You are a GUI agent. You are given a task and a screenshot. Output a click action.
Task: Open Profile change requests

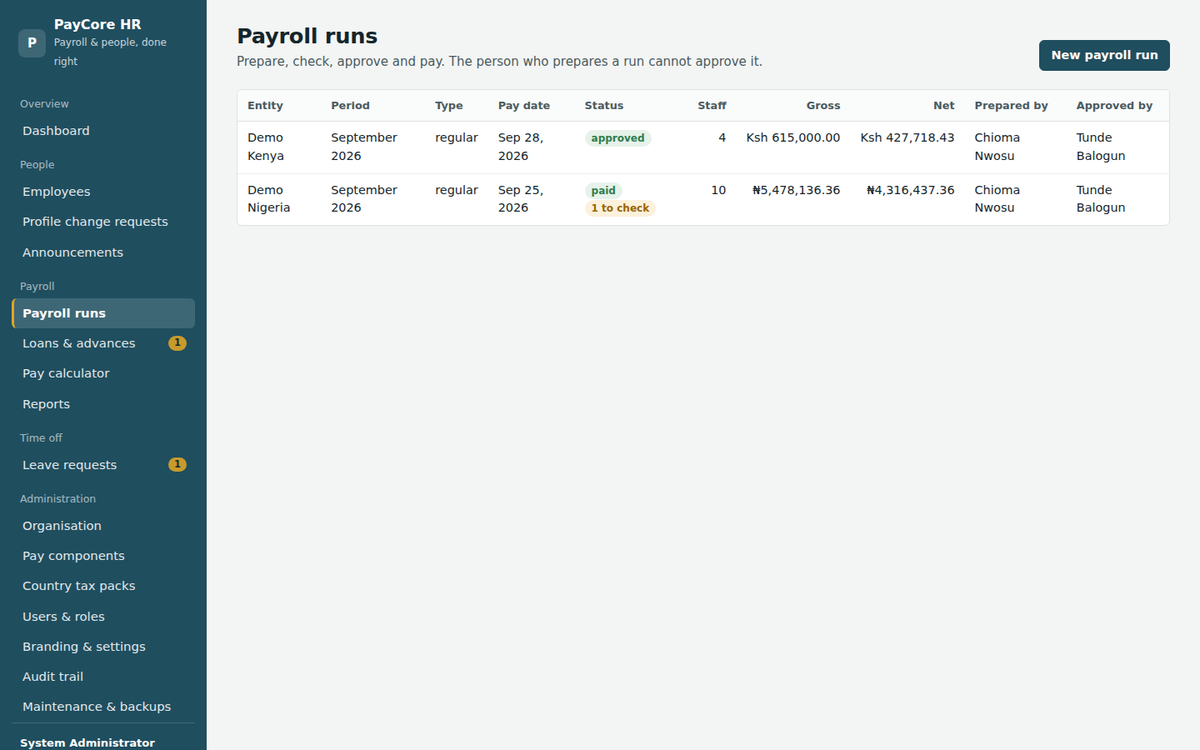[x=103, y=222]
